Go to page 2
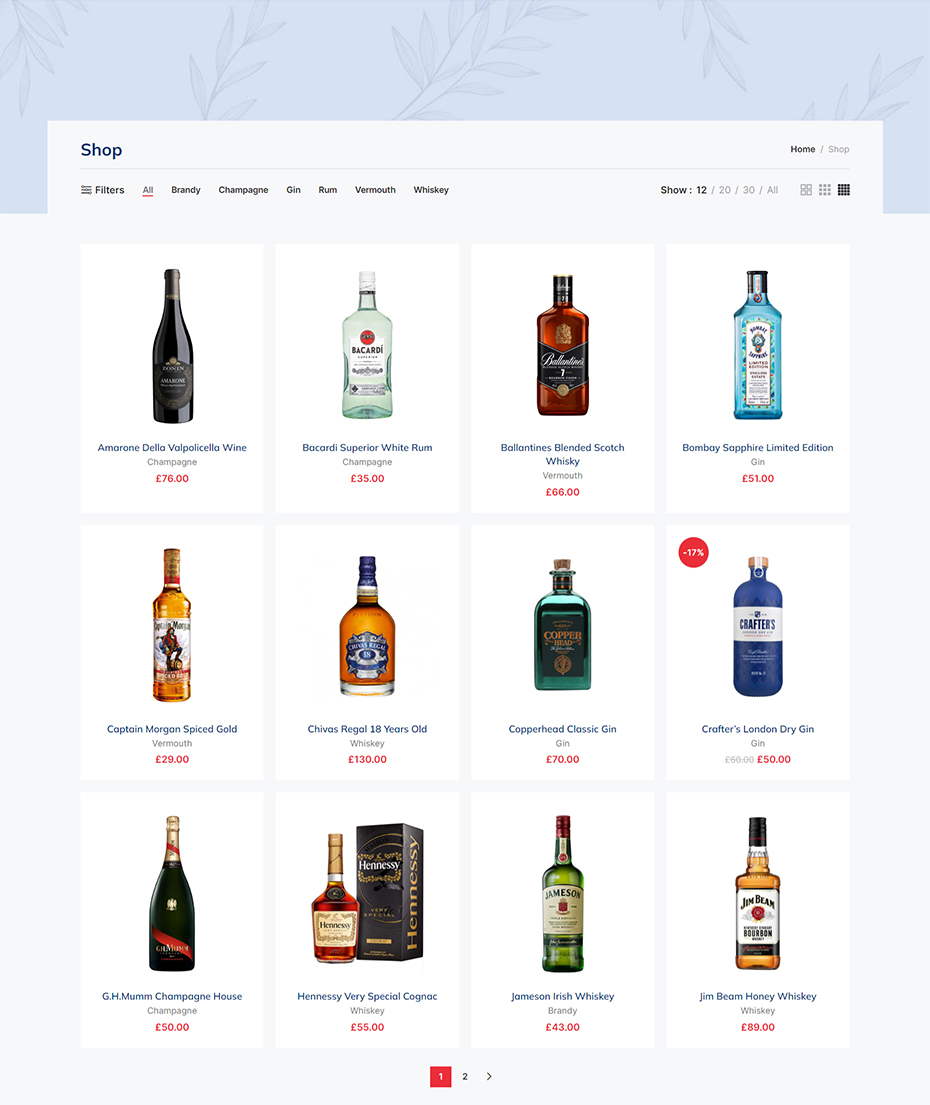The height and width of the screenshot is (1105, 930). [465, 1077]
